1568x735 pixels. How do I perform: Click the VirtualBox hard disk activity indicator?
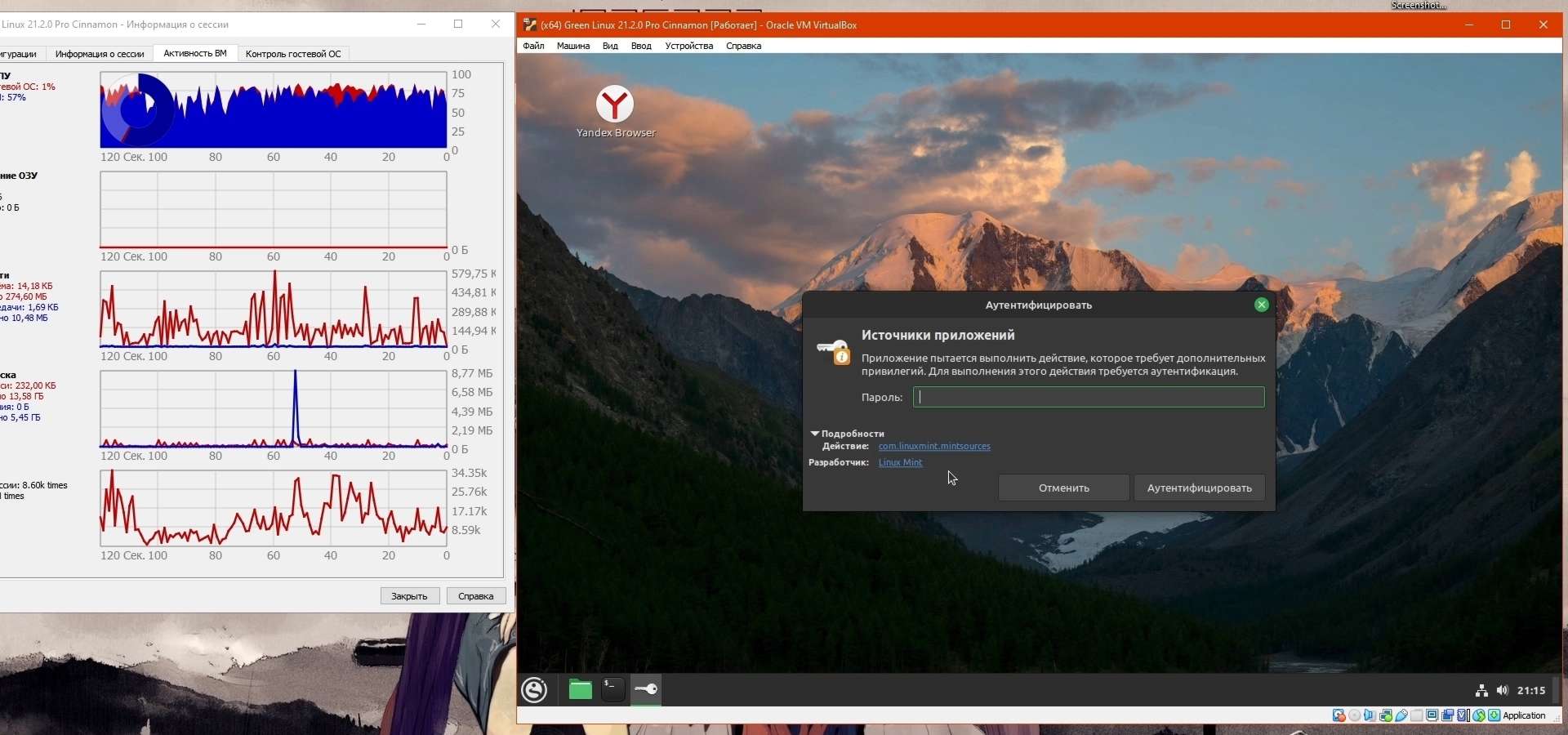pos(1339,715)
